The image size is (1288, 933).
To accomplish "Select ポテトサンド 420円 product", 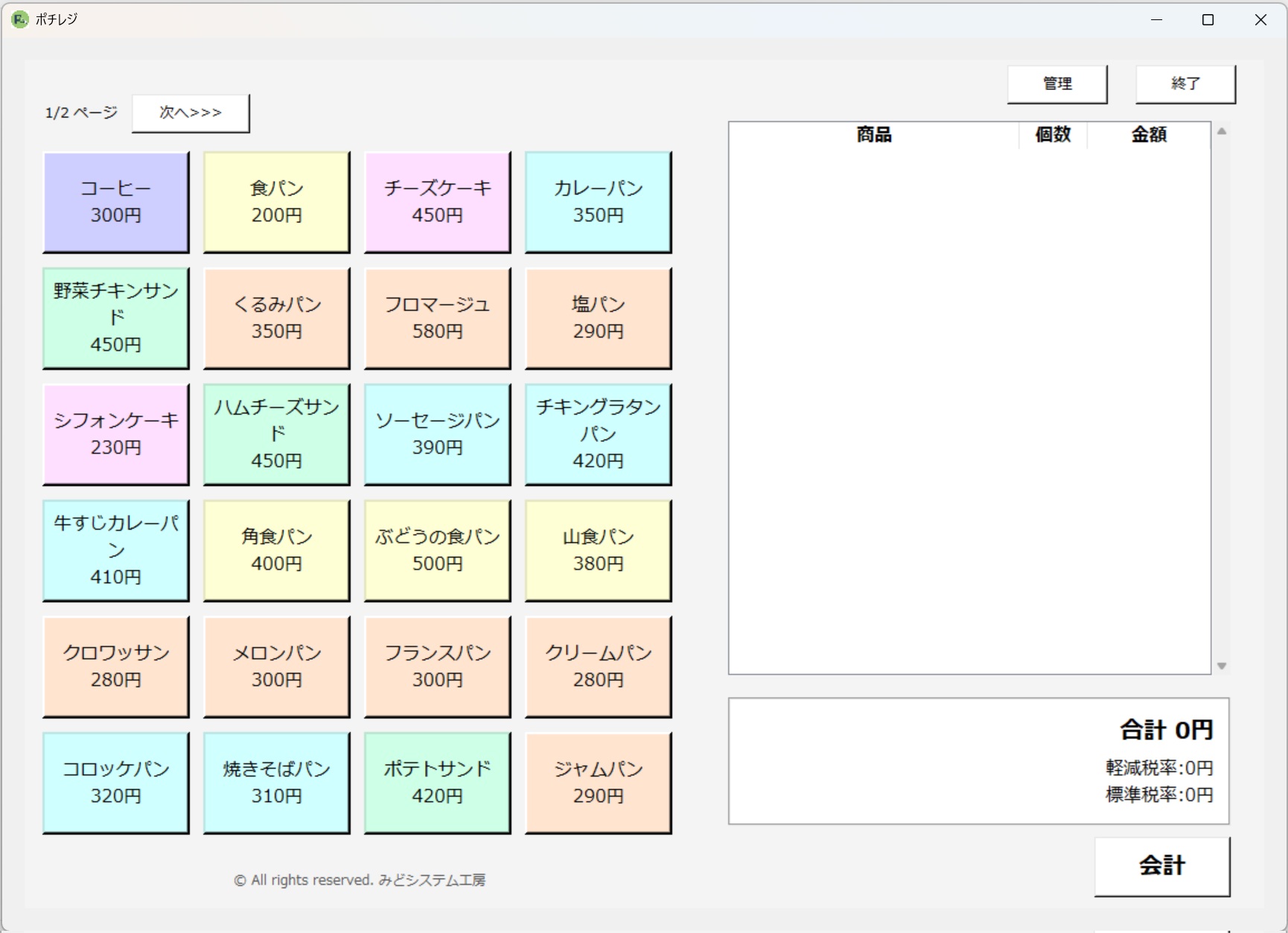I will point(437,783).
